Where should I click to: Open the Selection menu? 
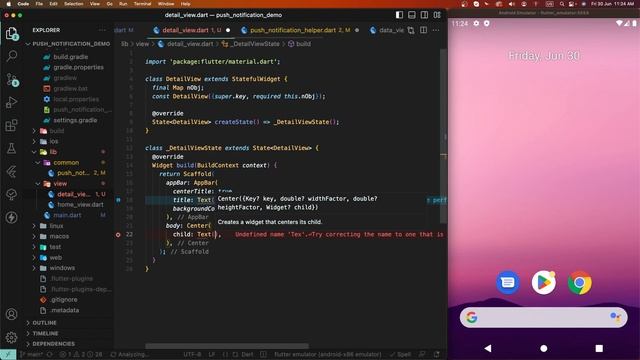click(73, 4)
